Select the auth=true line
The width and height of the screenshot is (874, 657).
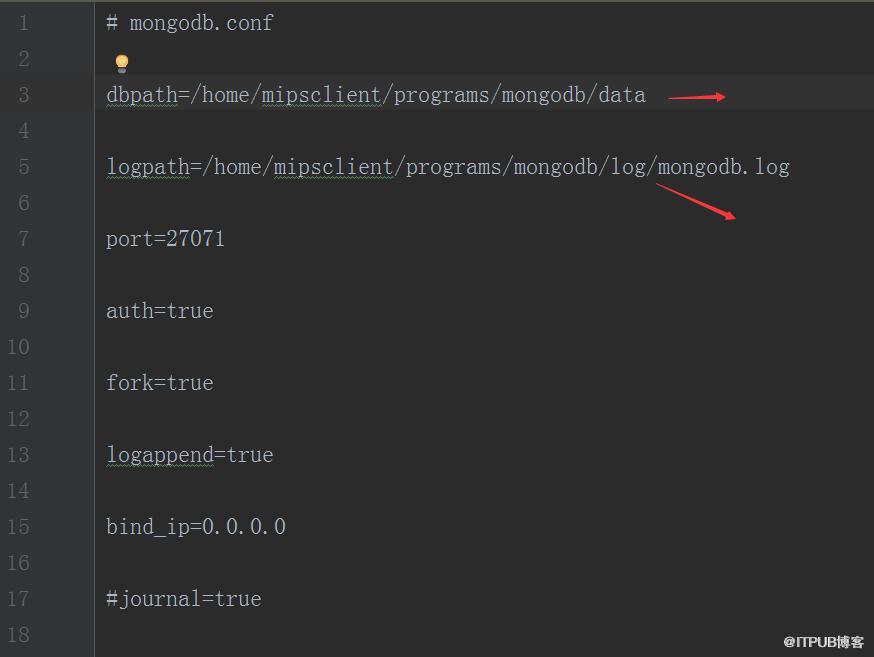(159, 311)
